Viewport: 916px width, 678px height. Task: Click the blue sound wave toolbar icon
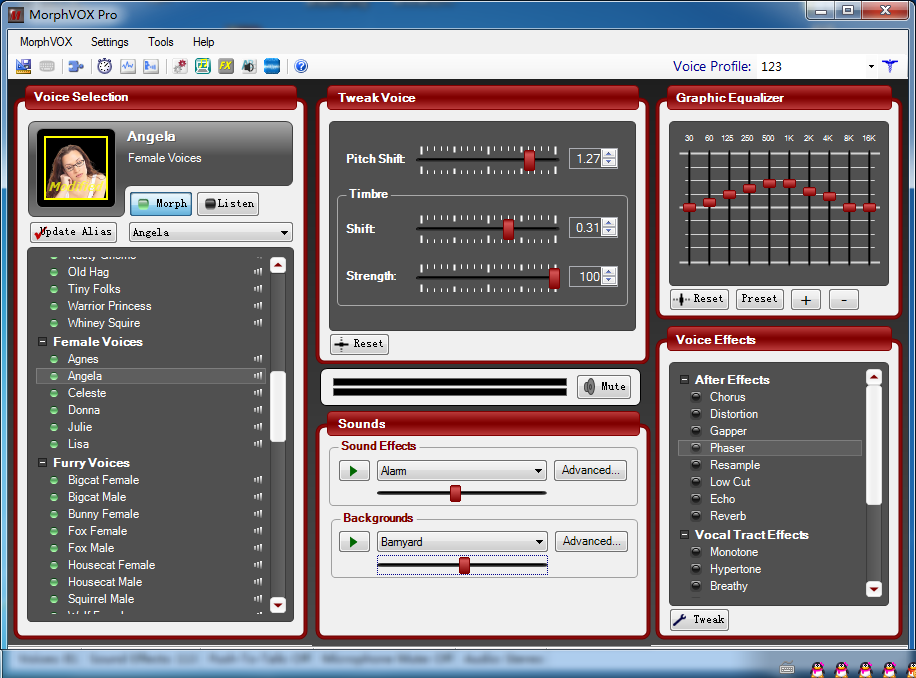[x=272, y=66]
